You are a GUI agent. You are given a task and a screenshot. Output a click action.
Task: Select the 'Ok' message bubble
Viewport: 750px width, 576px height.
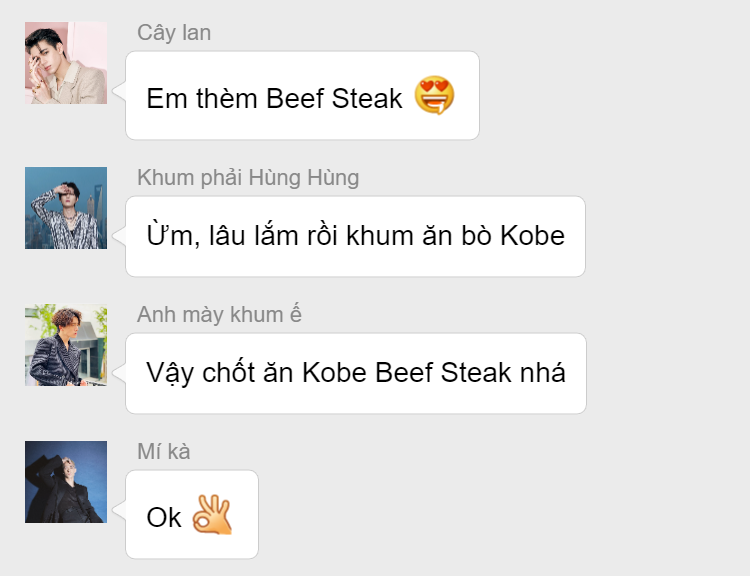192,514
